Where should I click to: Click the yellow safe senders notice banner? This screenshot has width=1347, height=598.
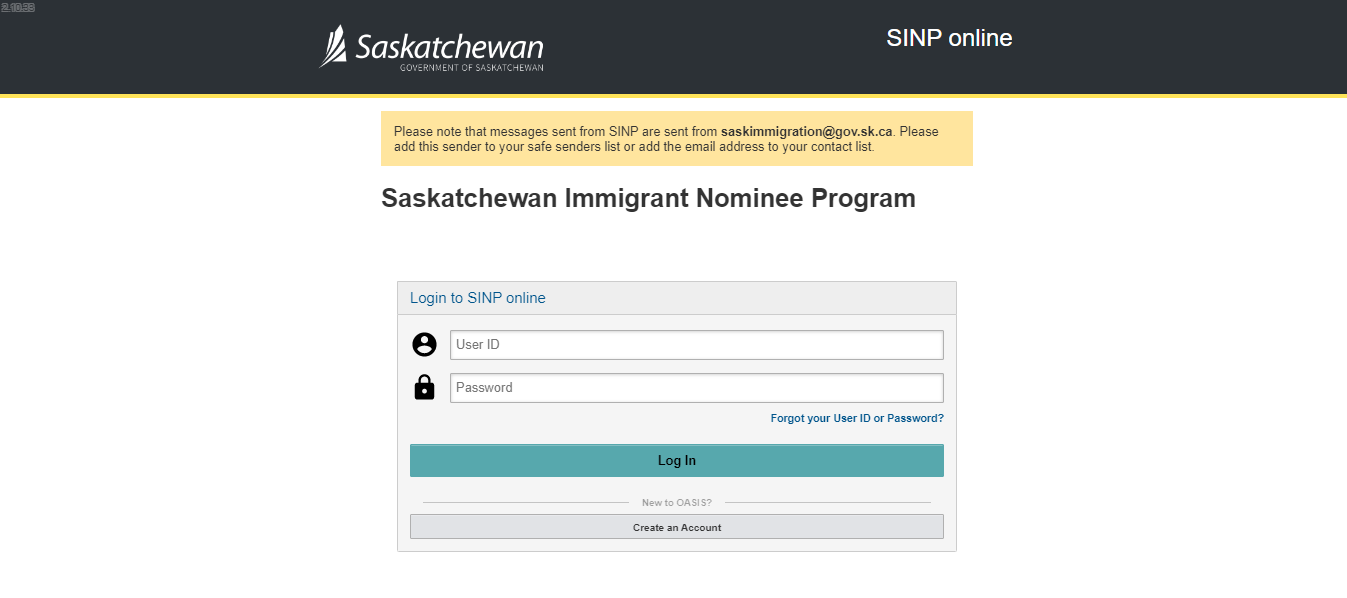(677, 138)
